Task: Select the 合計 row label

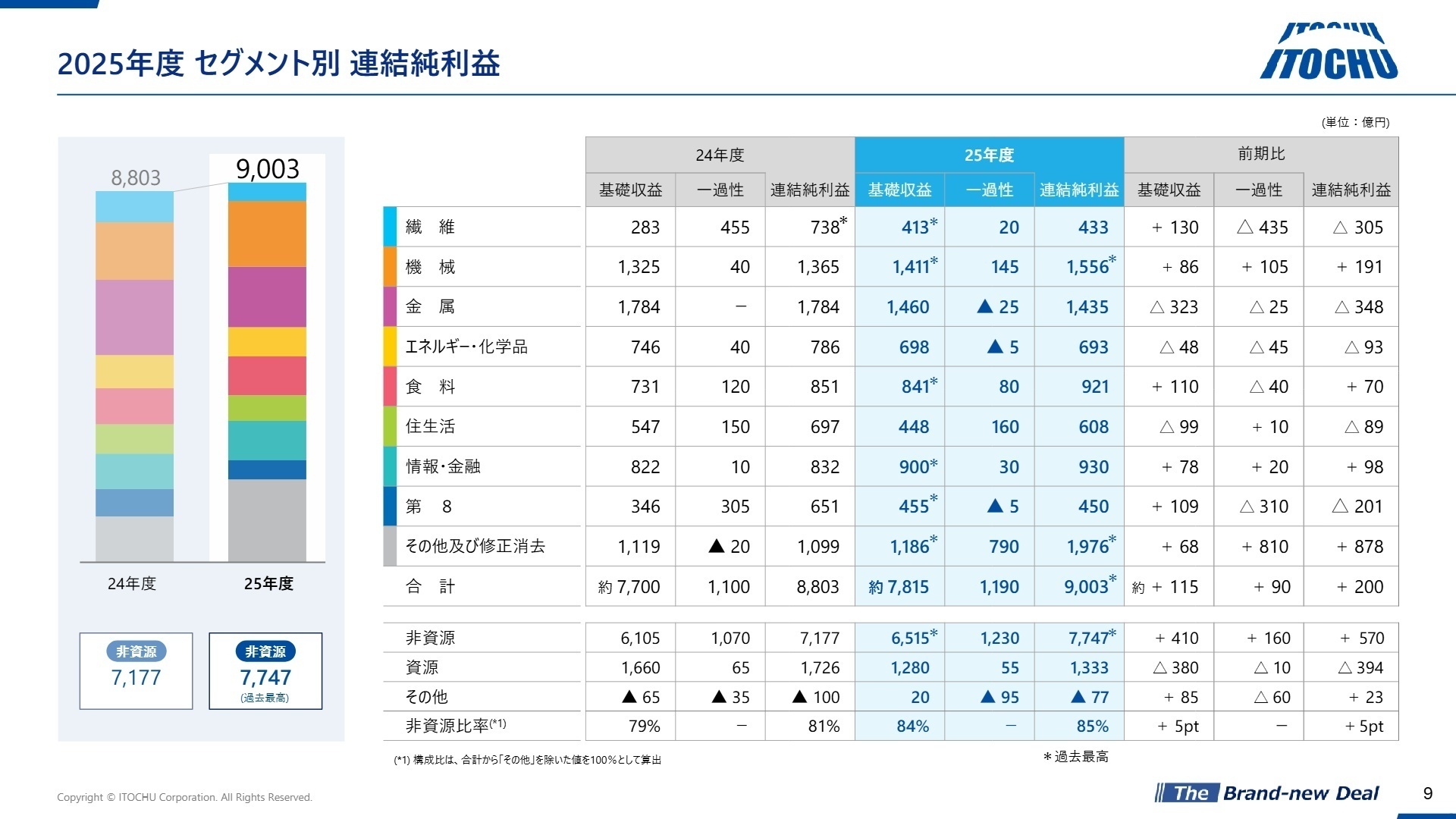Action: (x=430, y=586)
